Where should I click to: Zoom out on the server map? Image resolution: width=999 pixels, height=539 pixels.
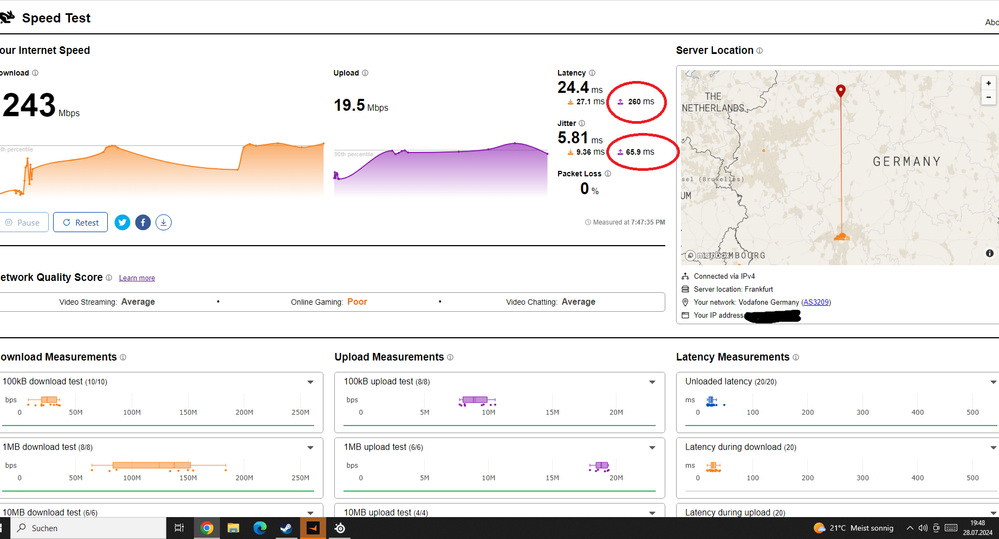[x=988, y=97]
